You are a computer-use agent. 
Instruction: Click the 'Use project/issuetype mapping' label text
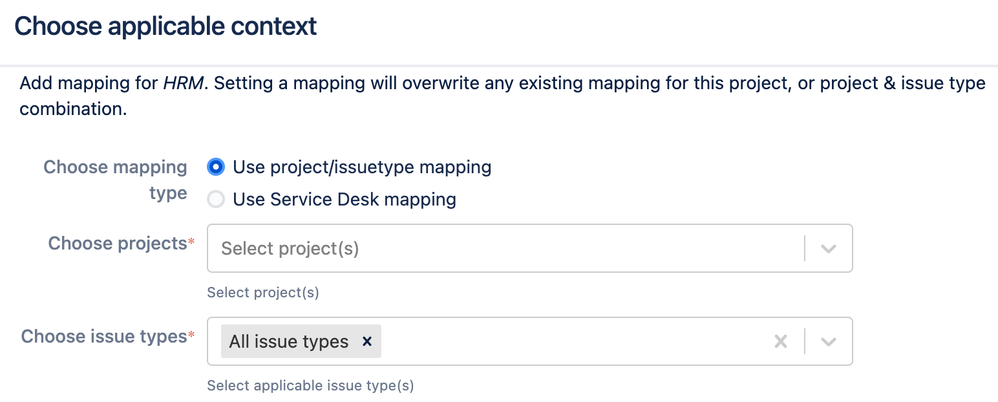pos(362,167)
